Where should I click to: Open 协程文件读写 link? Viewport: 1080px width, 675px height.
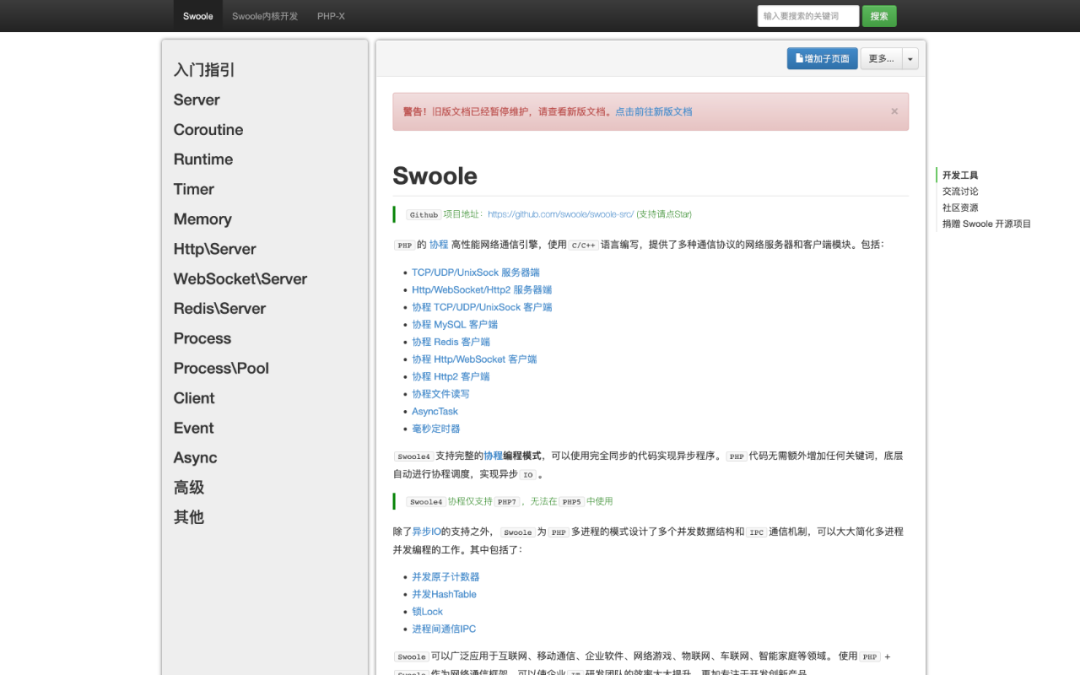coord(441,394)
